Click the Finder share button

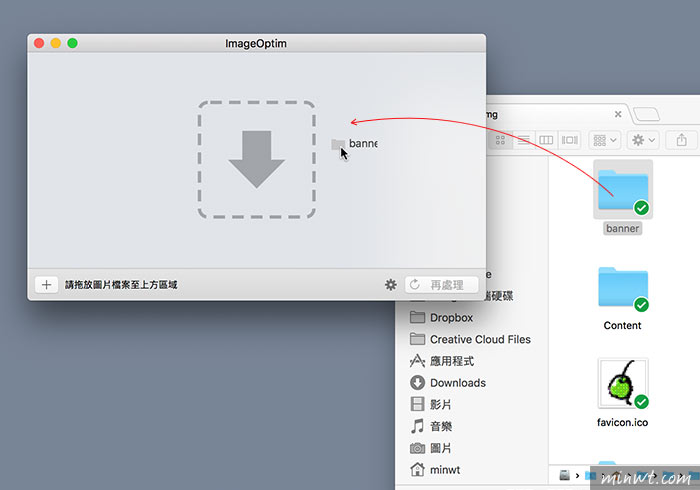pos(681,140)
